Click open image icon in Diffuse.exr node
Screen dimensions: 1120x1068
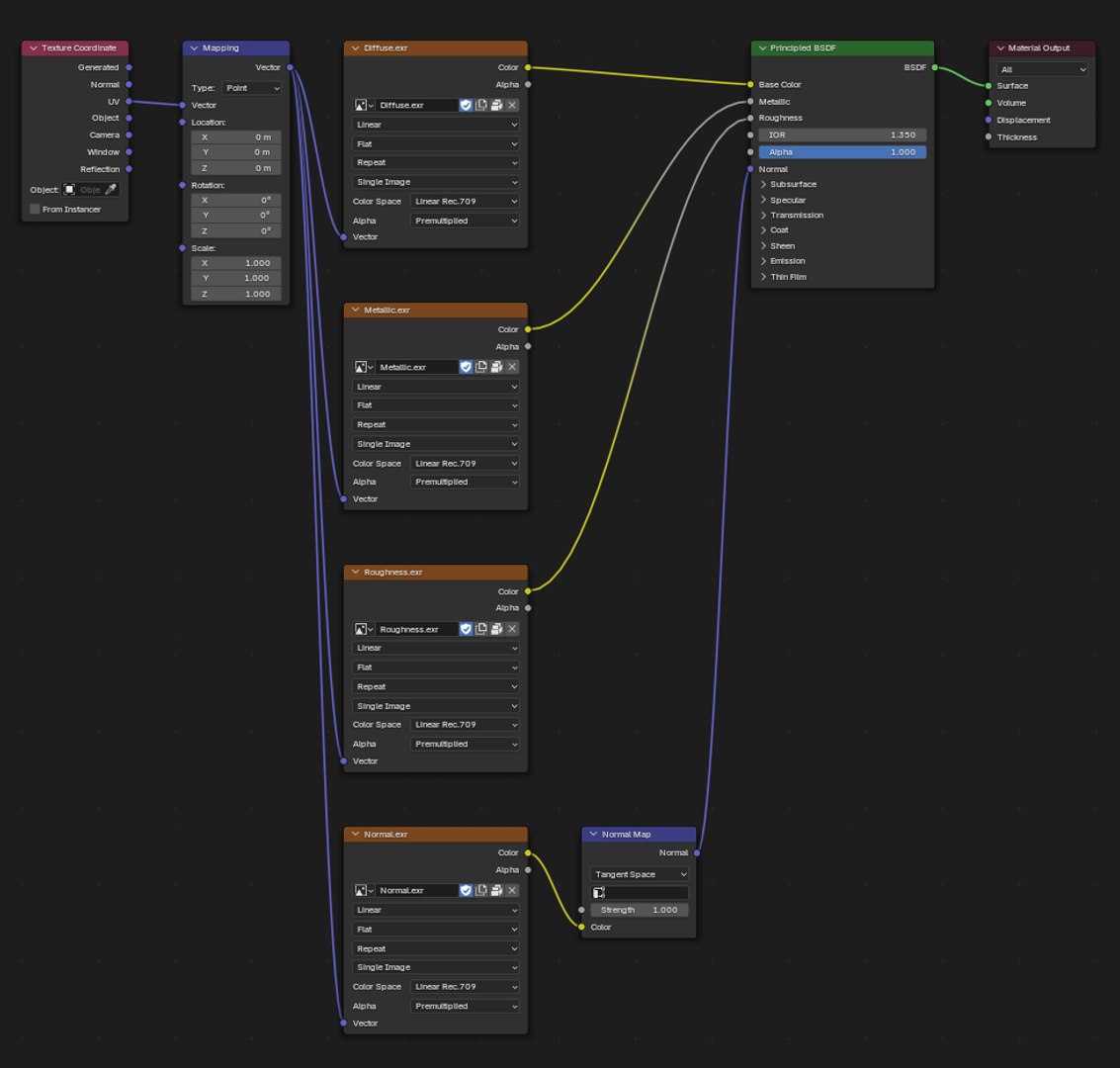pos(496,105)
